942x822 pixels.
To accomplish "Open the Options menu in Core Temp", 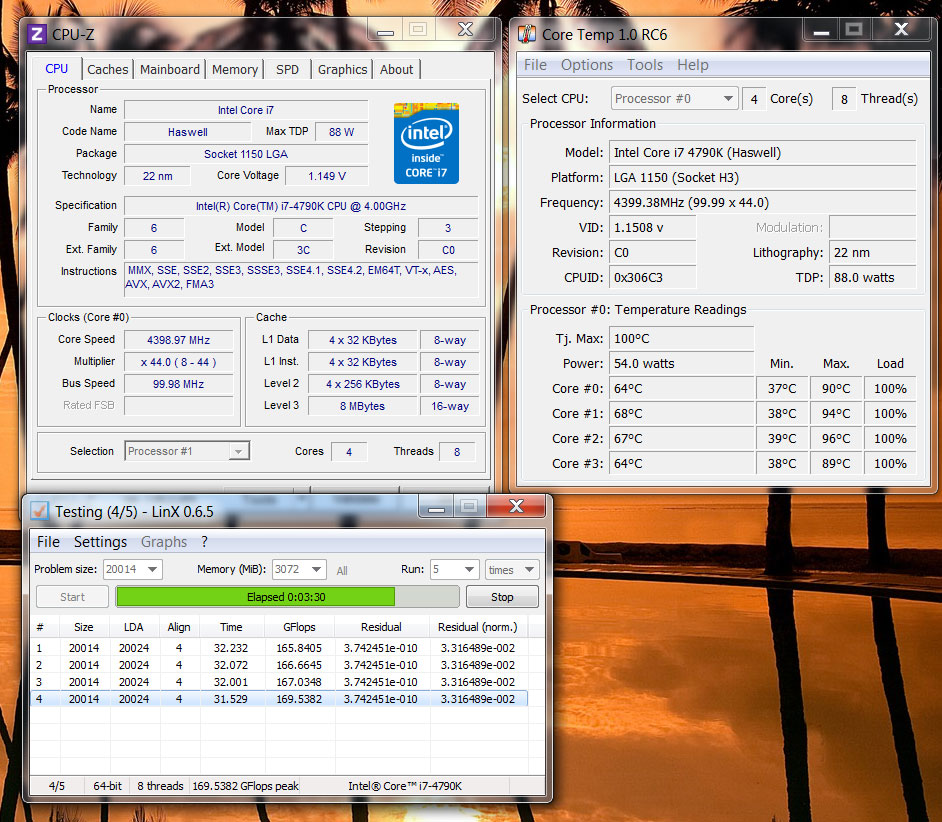I will point(587,65).
